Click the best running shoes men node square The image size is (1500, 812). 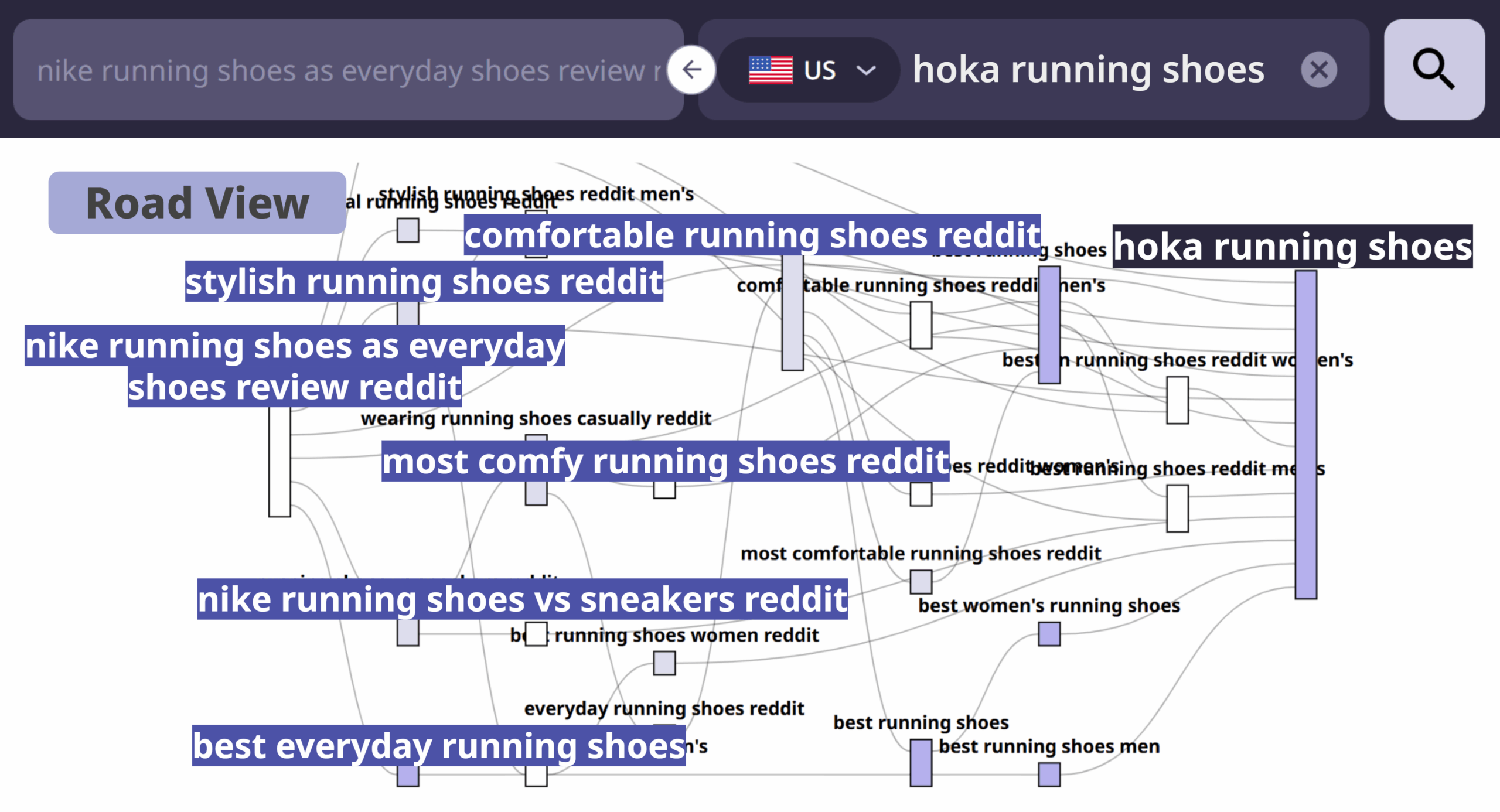tap(1049, 775)
